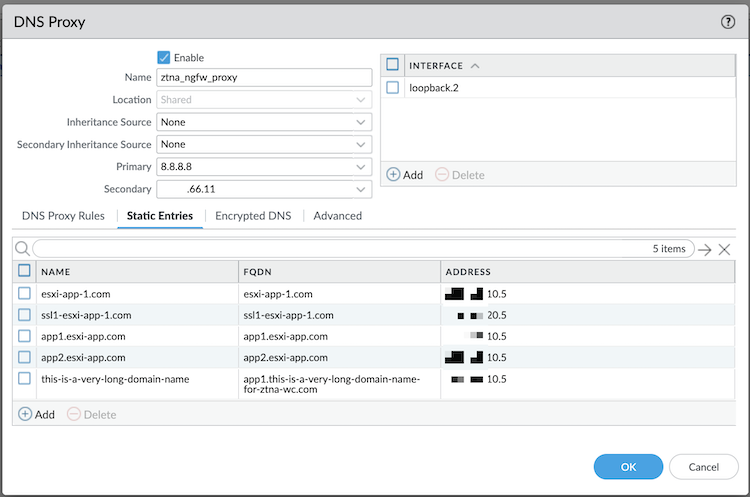Click the search magnifier icon in static entries
The height and width of the screenshot is (497, 750).
[22, 248]
